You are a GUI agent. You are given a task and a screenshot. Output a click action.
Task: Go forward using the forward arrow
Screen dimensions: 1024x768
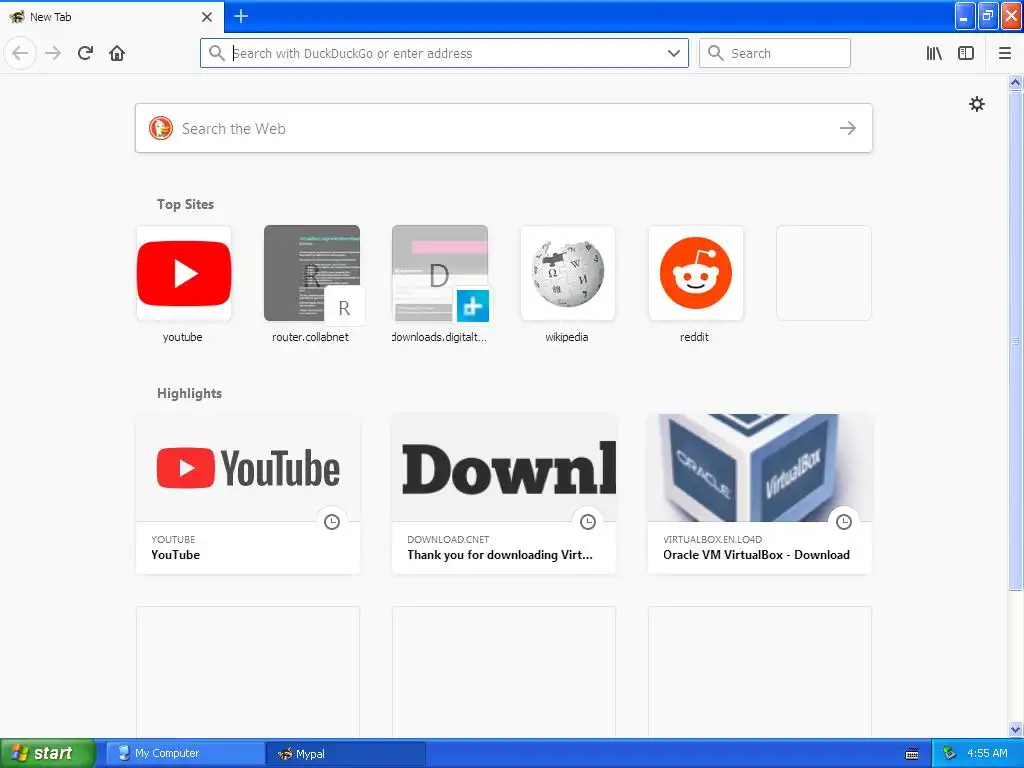[53, 53]
